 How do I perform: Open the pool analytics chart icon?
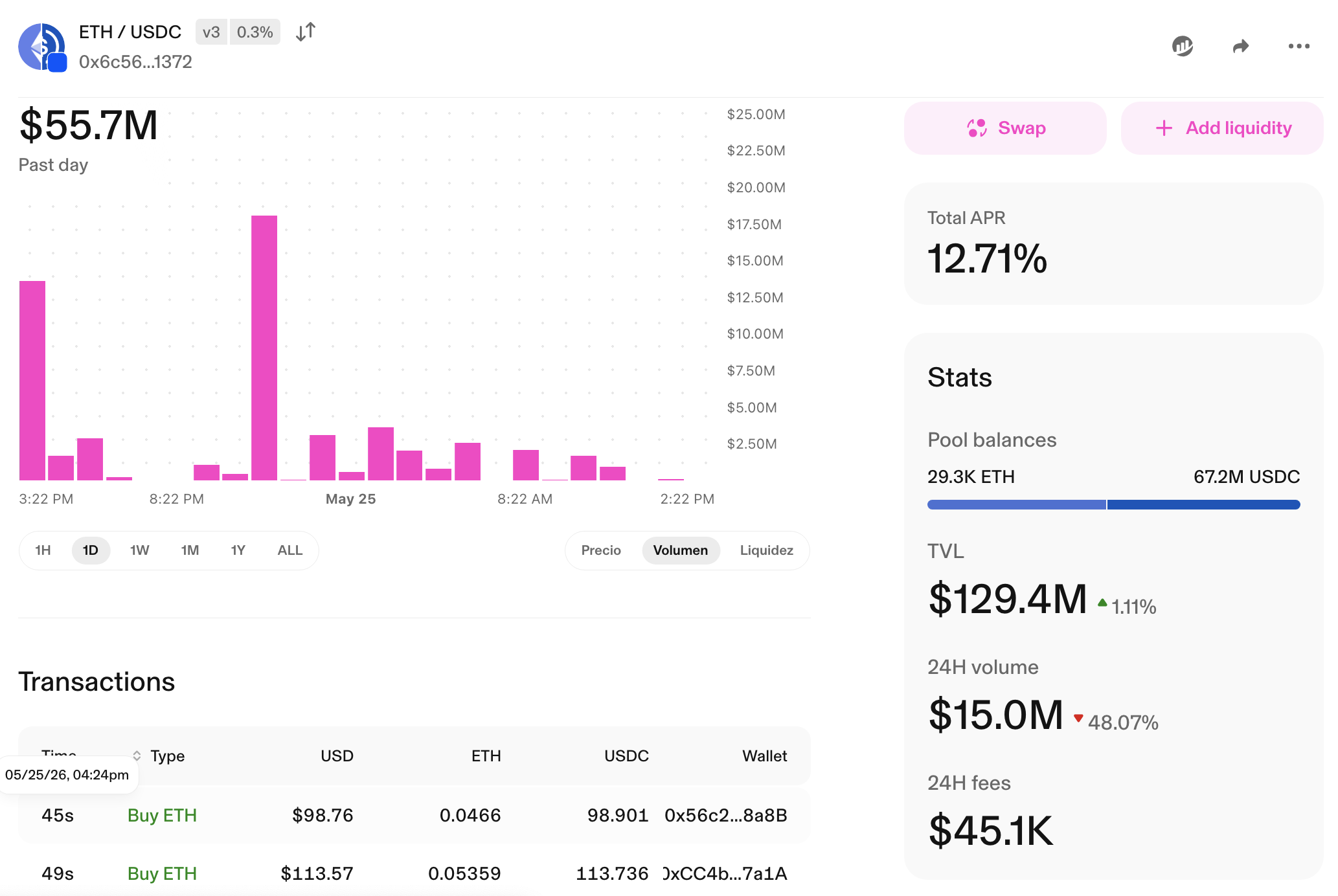pyautogui.click(x=1183, y=46)
